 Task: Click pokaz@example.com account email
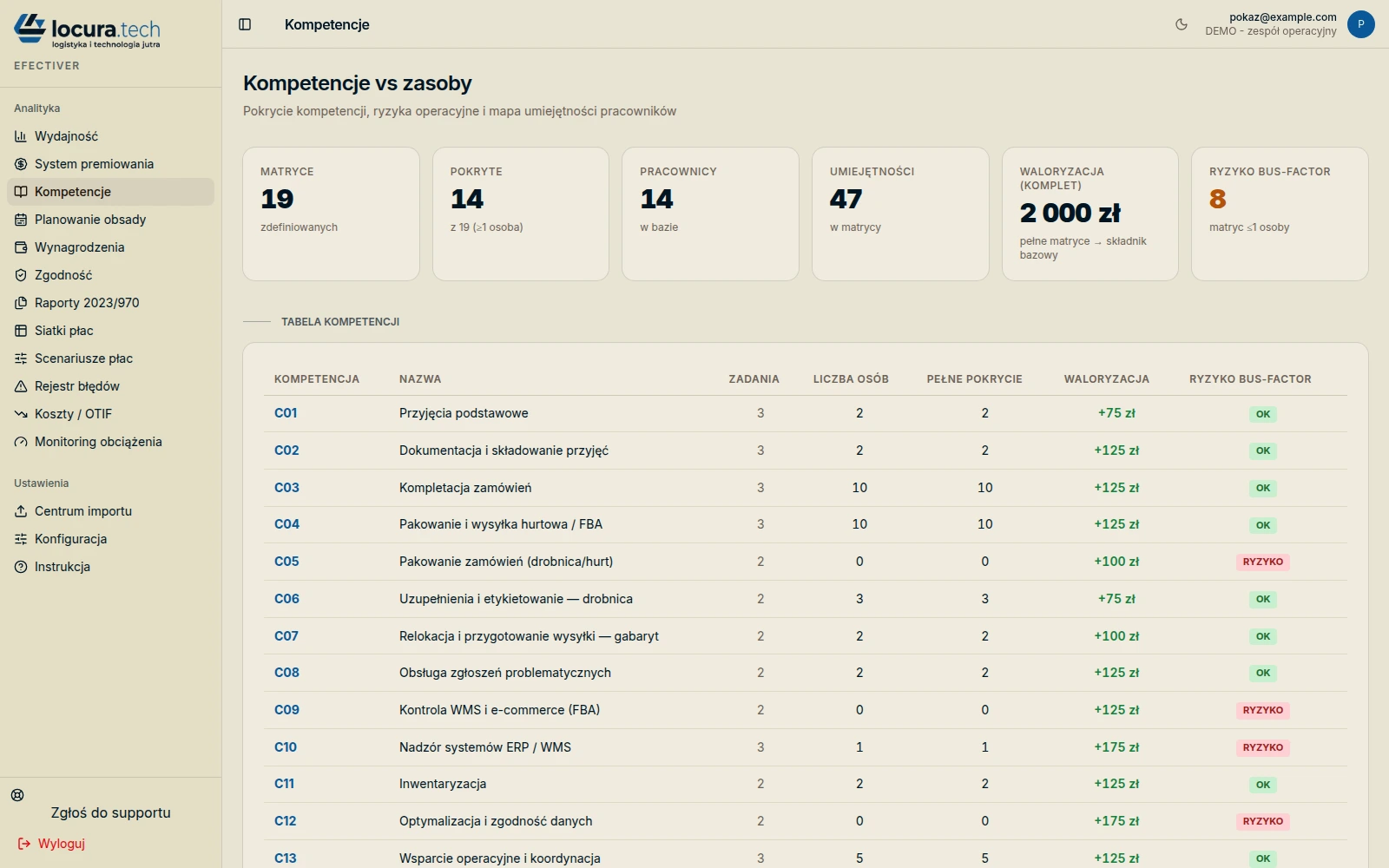1283,17
